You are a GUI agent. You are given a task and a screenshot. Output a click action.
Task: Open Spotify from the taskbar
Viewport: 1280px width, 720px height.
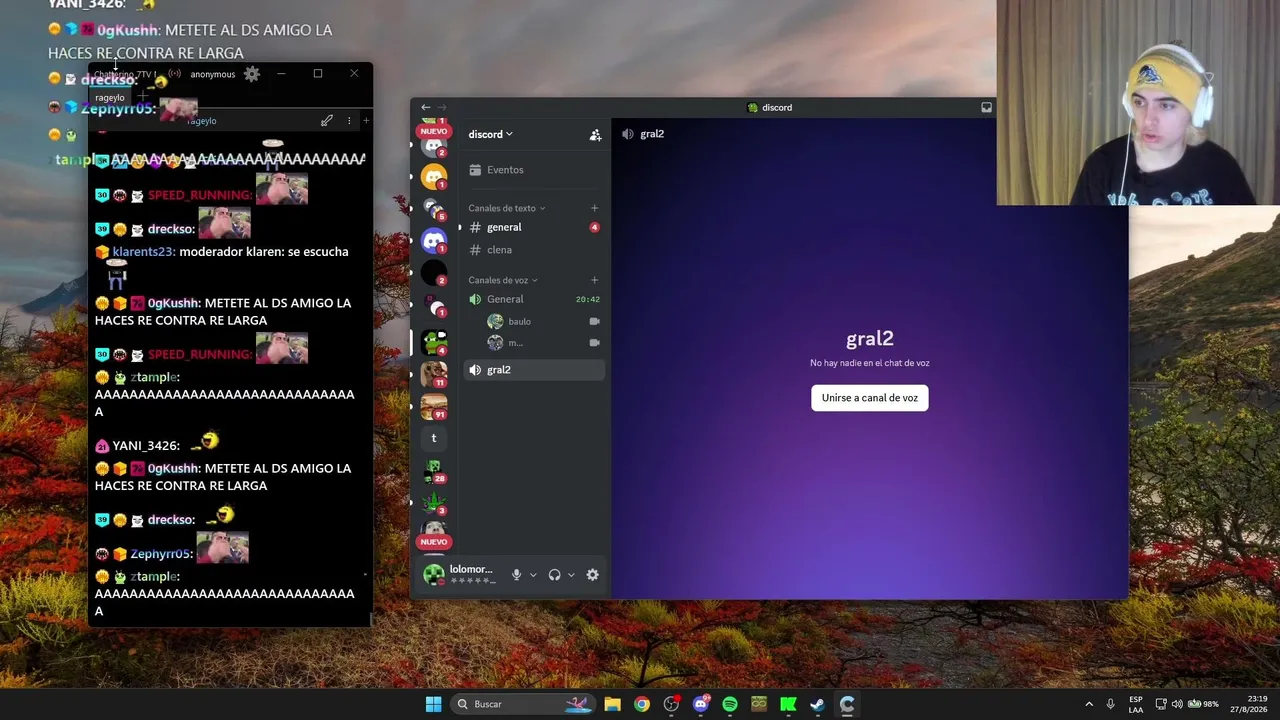(730, 704)
